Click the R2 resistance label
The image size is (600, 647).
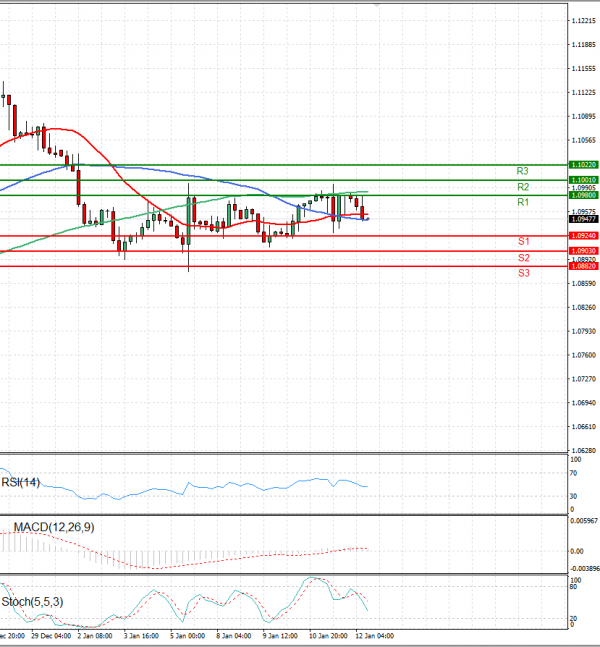pos(523,187)
